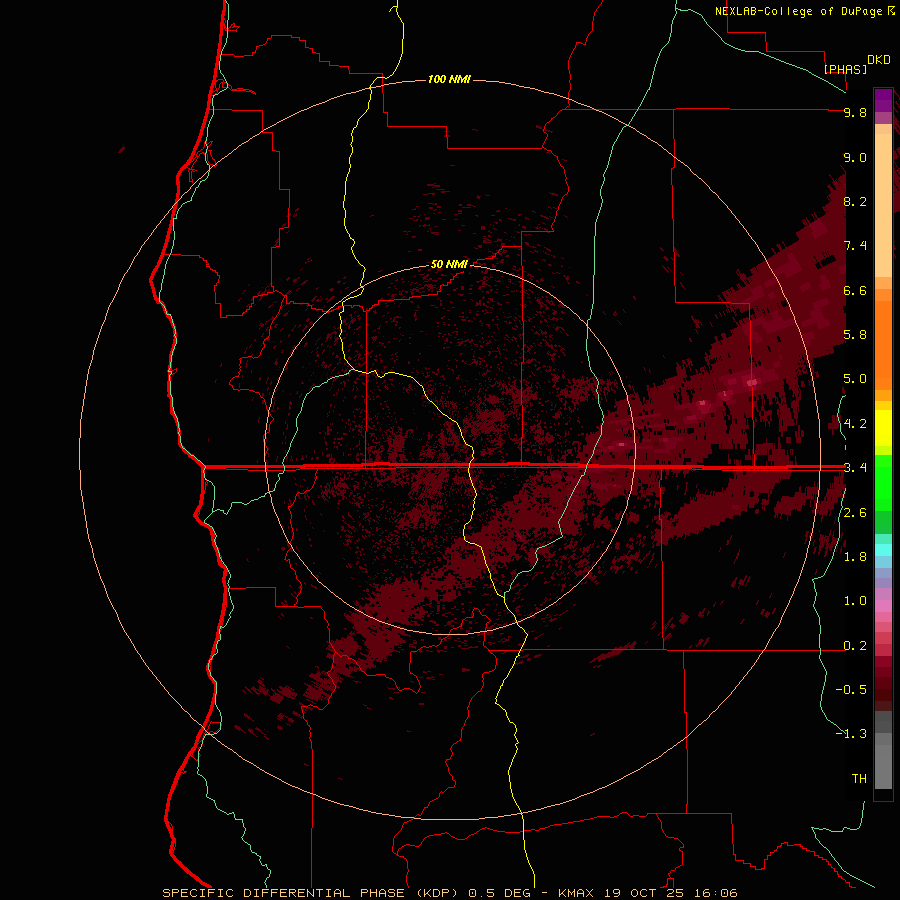Click the 7.4 value on the color scale
This screenshot has width=900, height=900.
click(x=855, y=246)
